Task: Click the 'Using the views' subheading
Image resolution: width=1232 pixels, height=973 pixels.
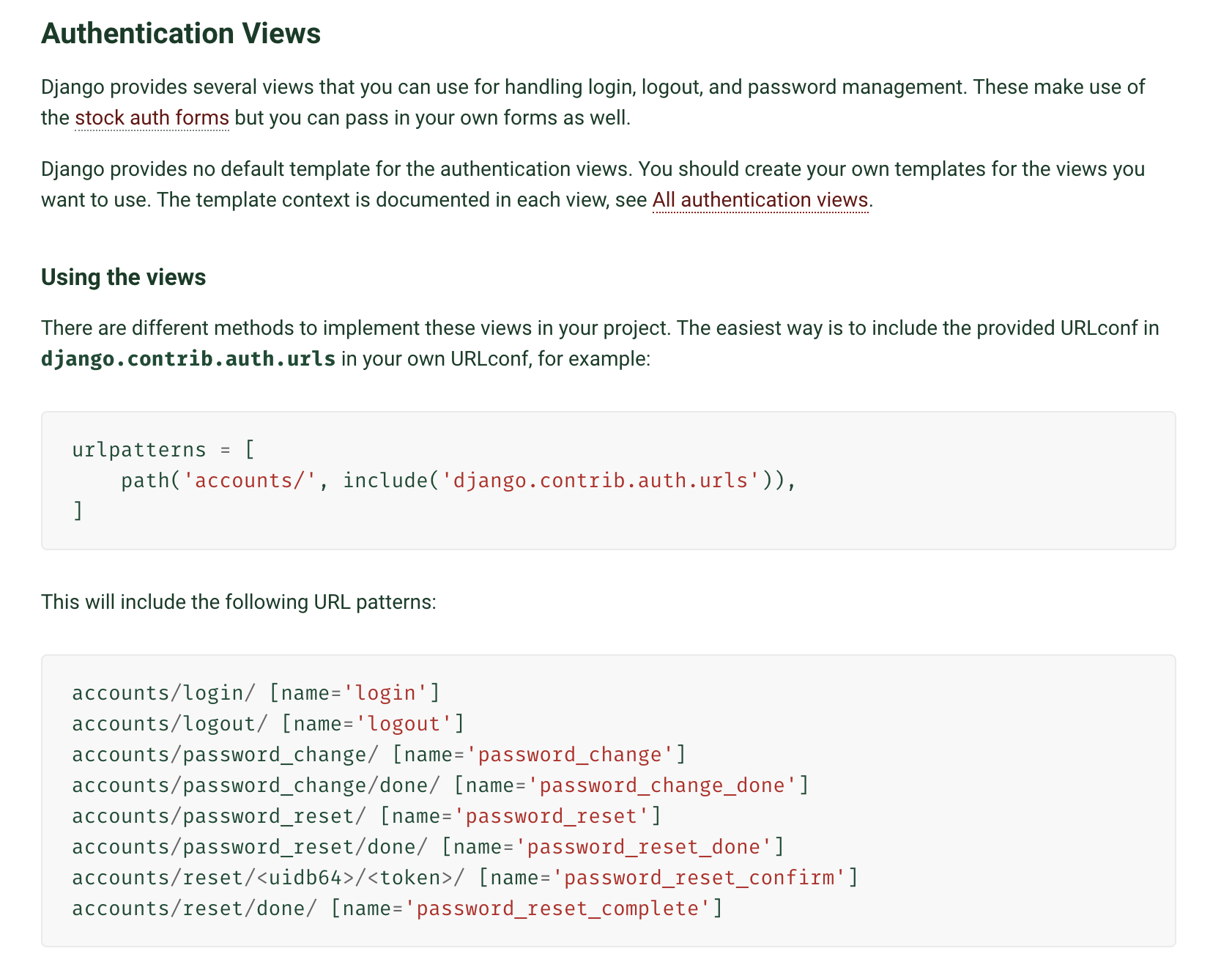Action: pyautogui.click(x=123, y=277)
